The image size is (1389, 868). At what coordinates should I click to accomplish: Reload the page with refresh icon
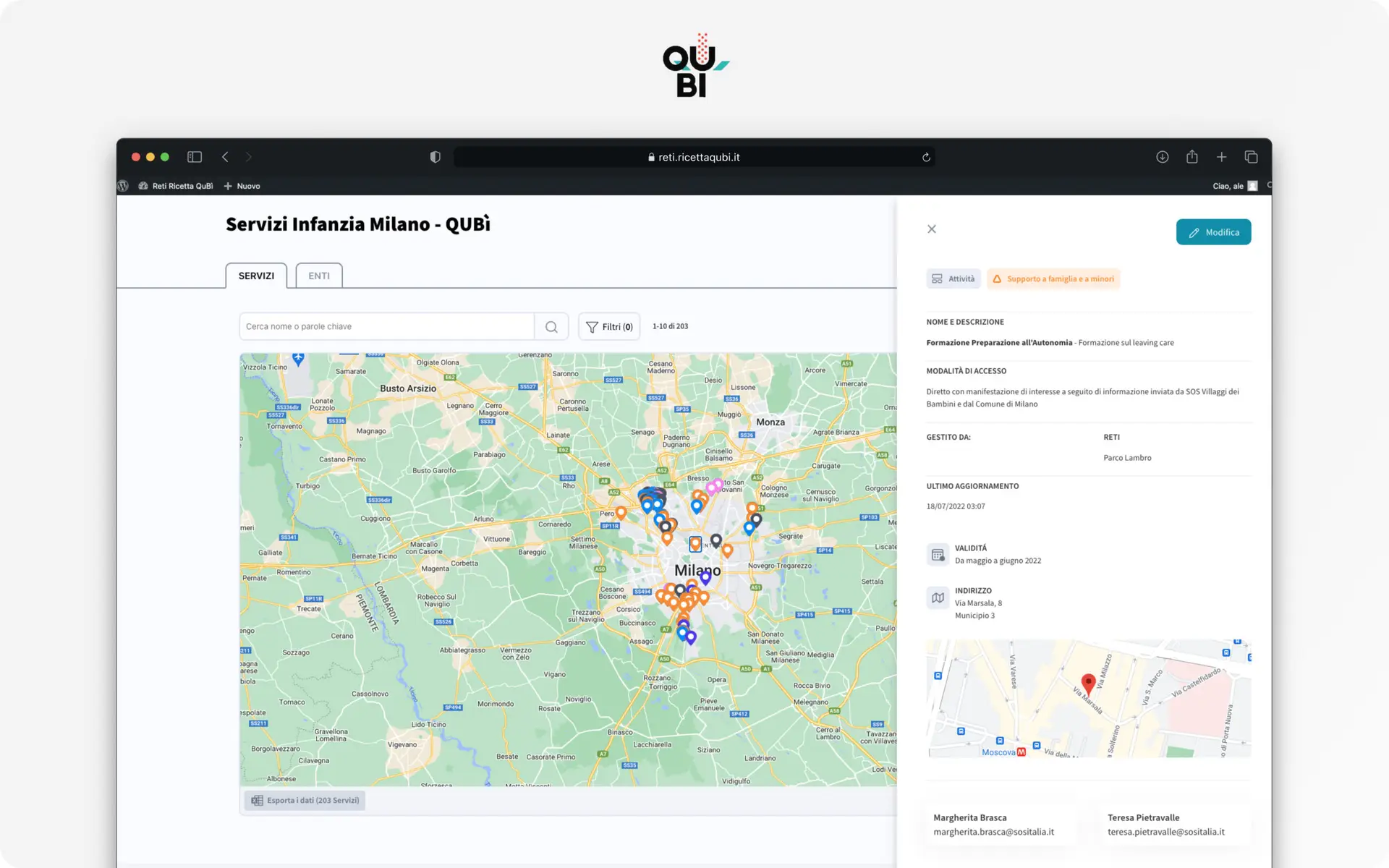[926, 158]
